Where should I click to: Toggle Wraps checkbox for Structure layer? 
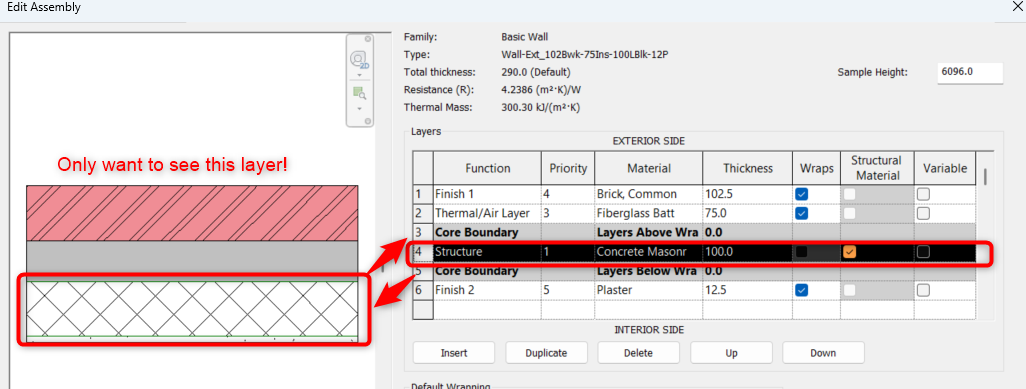click(x=801, y=252)
